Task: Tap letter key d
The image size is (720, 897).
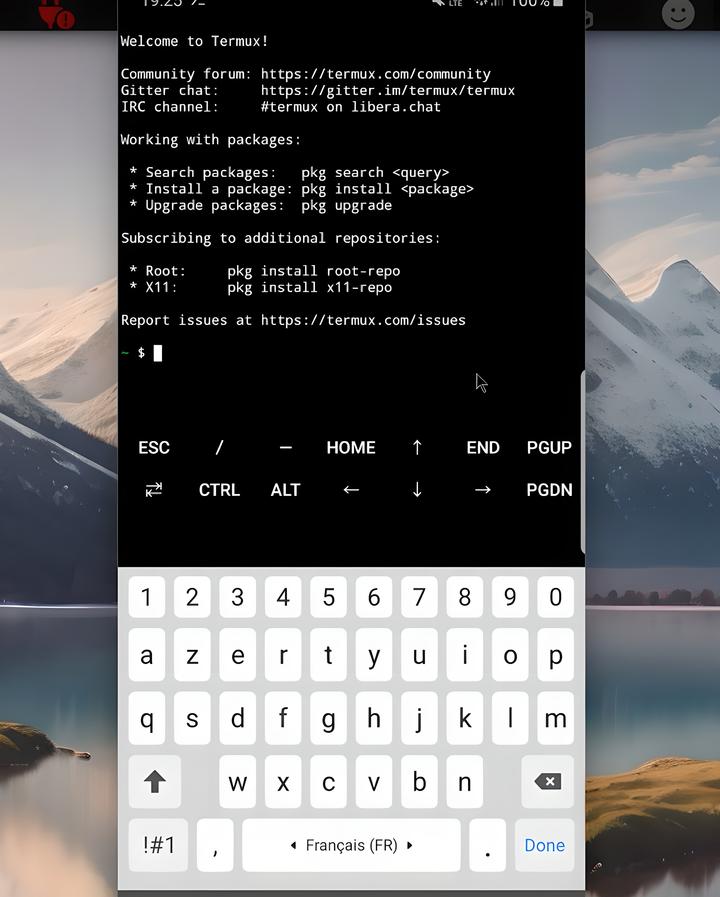Action: (x=237, y=718)
